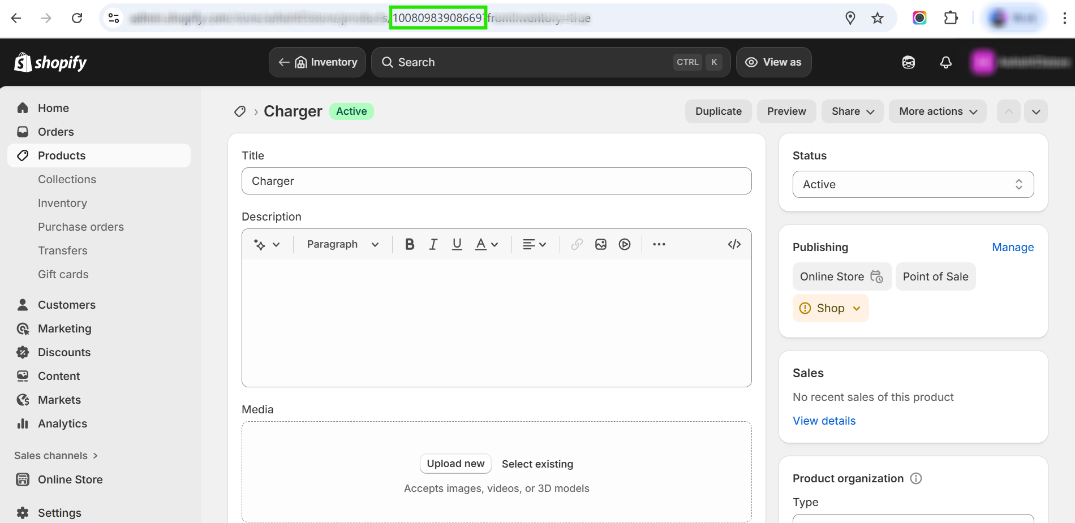
Task: Expand the Share dropdown
Action: [853, 111]
